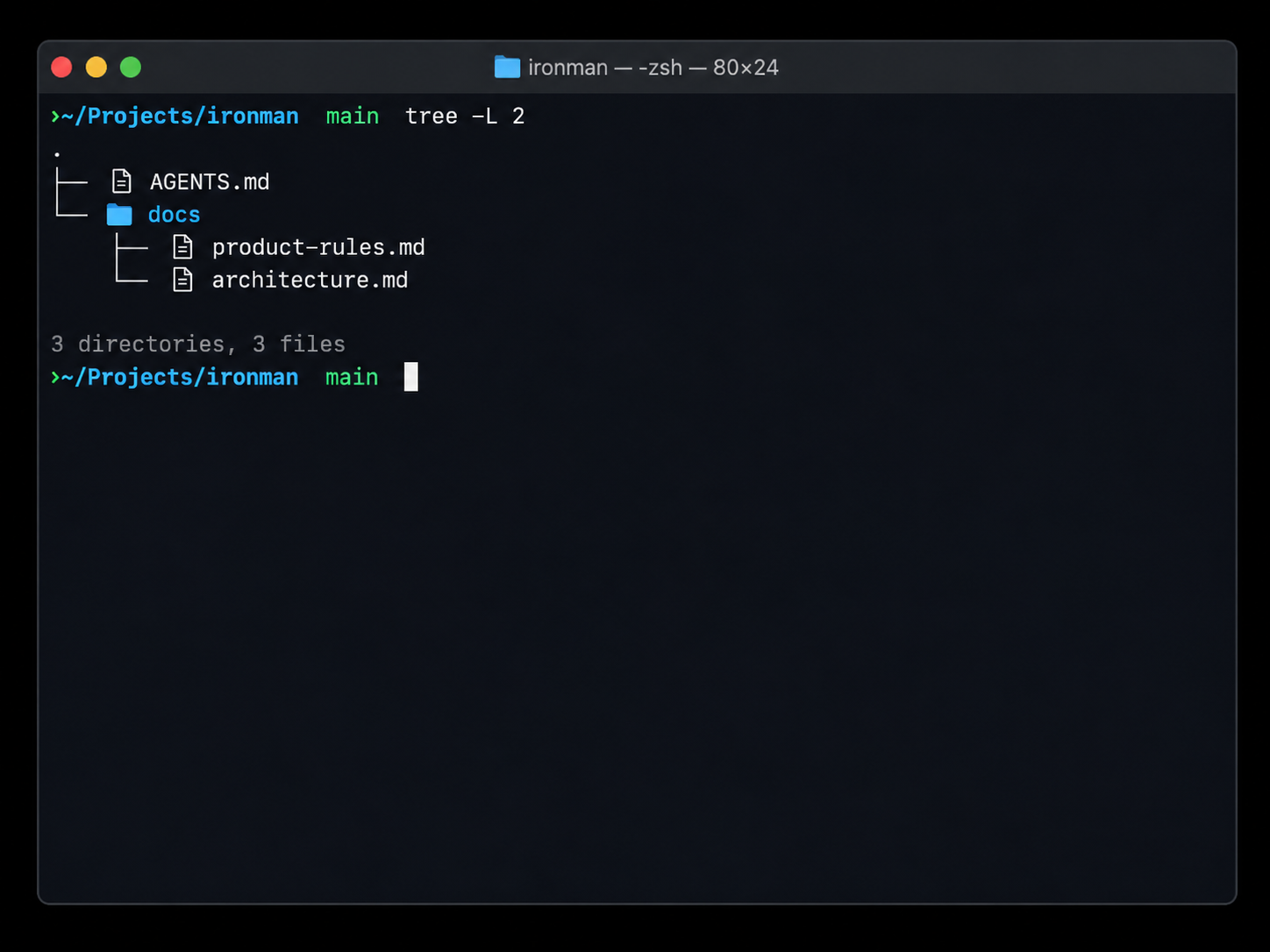The width and height of the screenshot is (1270, 952).
Task: Select the docs directory name
Action: click(174, 215)
